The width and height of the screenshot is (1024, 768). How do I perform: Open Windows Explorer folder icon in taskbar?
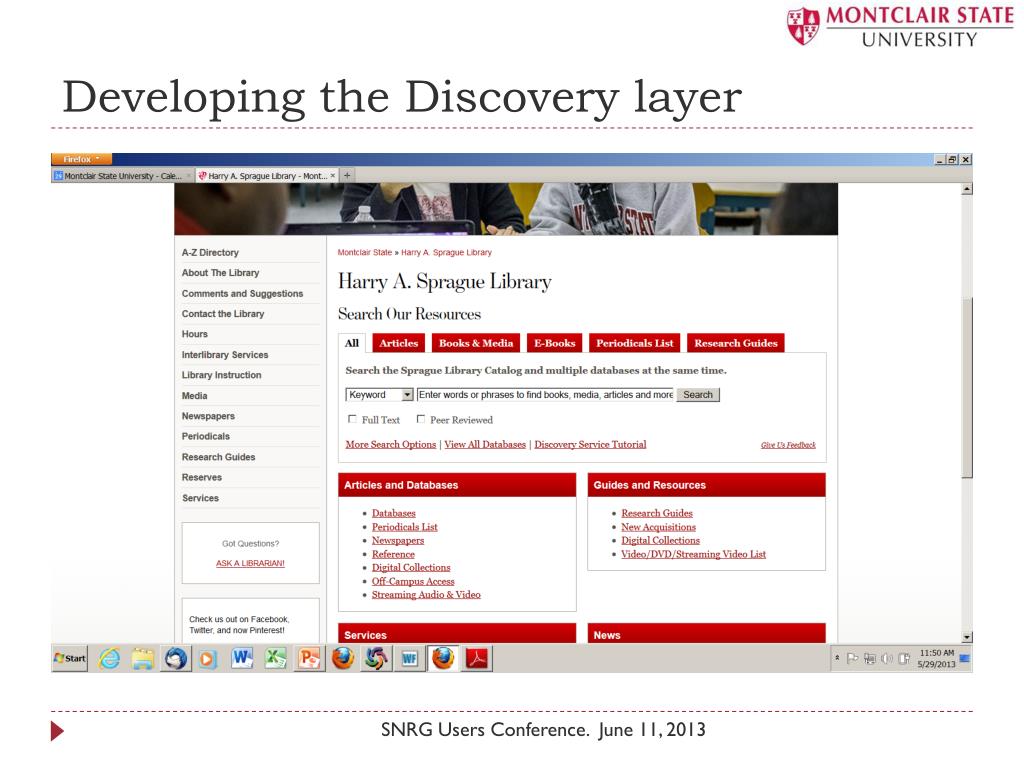click(x=142, y=659)
